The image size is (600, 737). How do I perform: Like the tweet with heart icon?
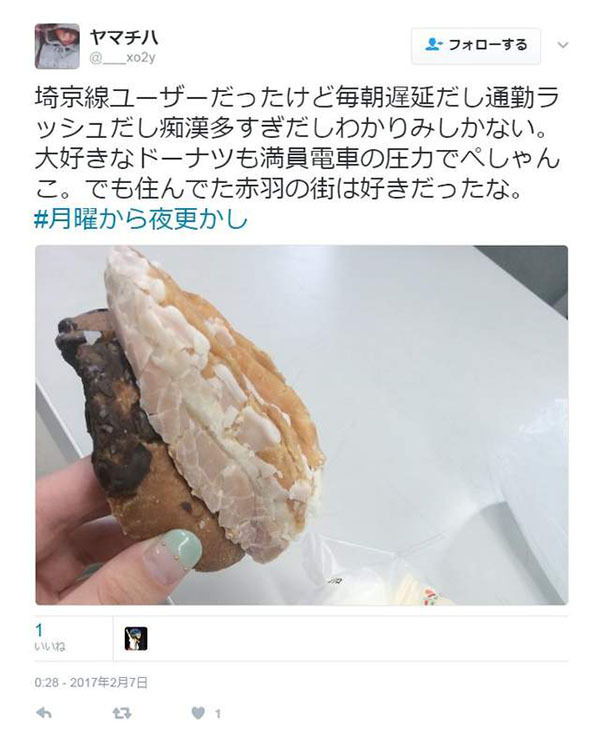198,713
